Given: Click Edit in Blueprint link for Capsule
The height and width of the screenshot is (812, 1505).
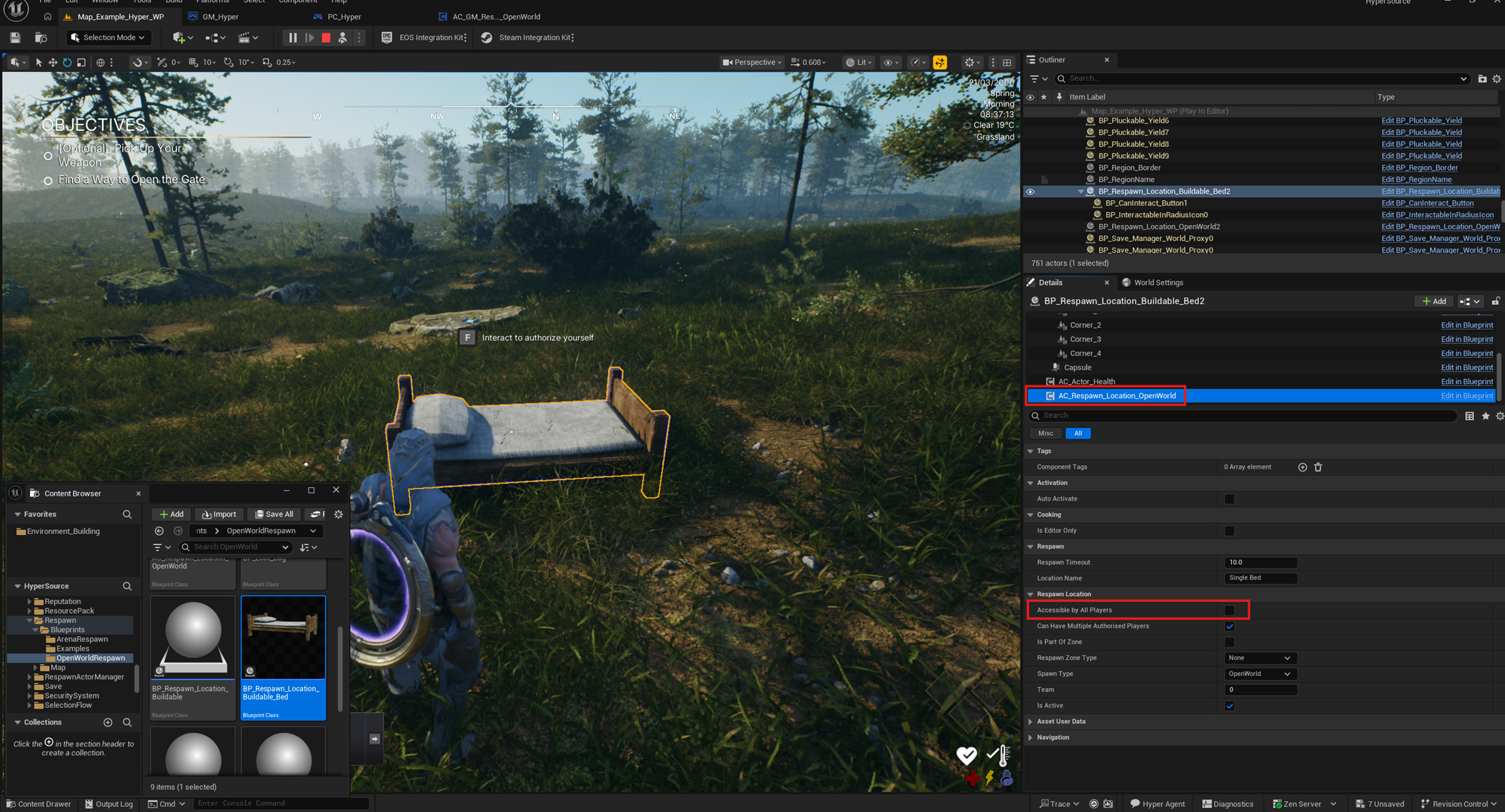Looking at the screenshot, I should point(1467,368).
